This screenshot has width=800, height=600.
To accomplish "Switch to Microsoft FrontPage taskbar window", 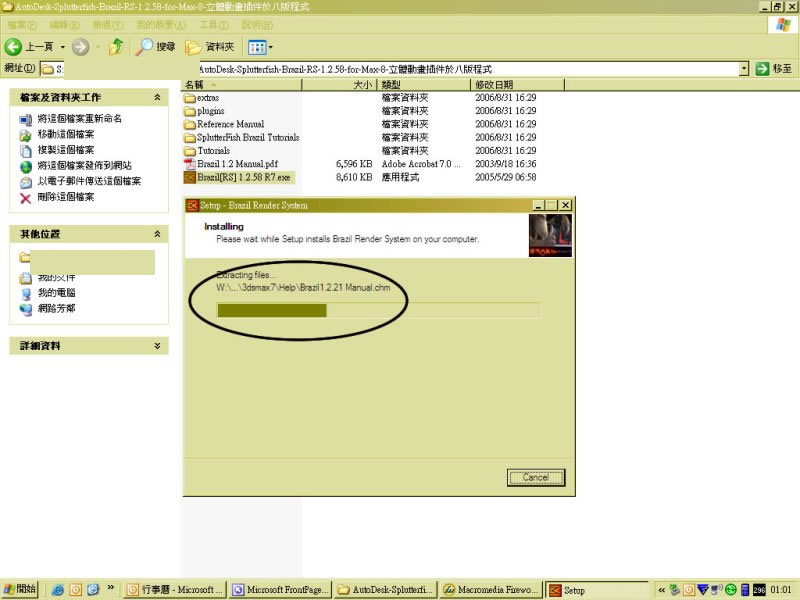I will tap(280, 590).
